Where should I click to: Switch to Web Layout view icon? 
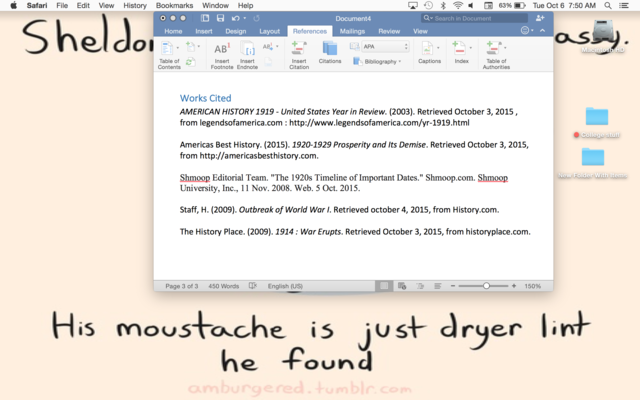tap(402, 286)
